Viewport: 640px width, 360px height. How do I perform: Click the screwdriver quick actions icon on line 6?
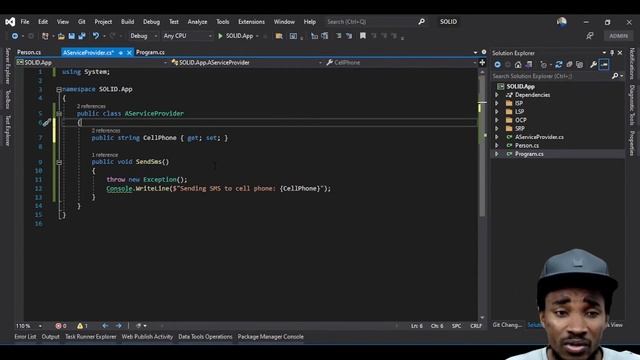coord(46,122)
